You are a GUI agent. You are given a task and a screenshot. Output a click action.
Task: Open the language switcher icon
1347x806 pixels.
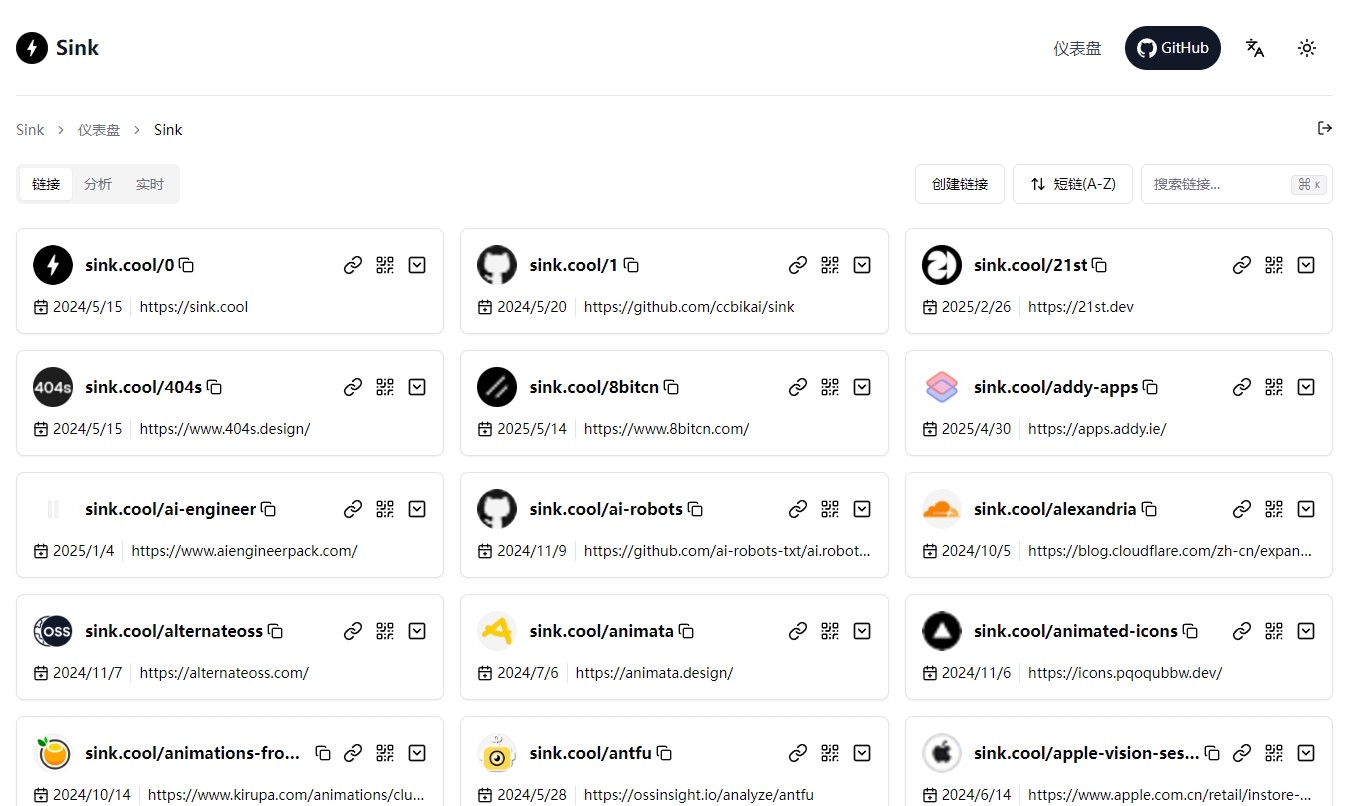click(x=1255, y=48)
